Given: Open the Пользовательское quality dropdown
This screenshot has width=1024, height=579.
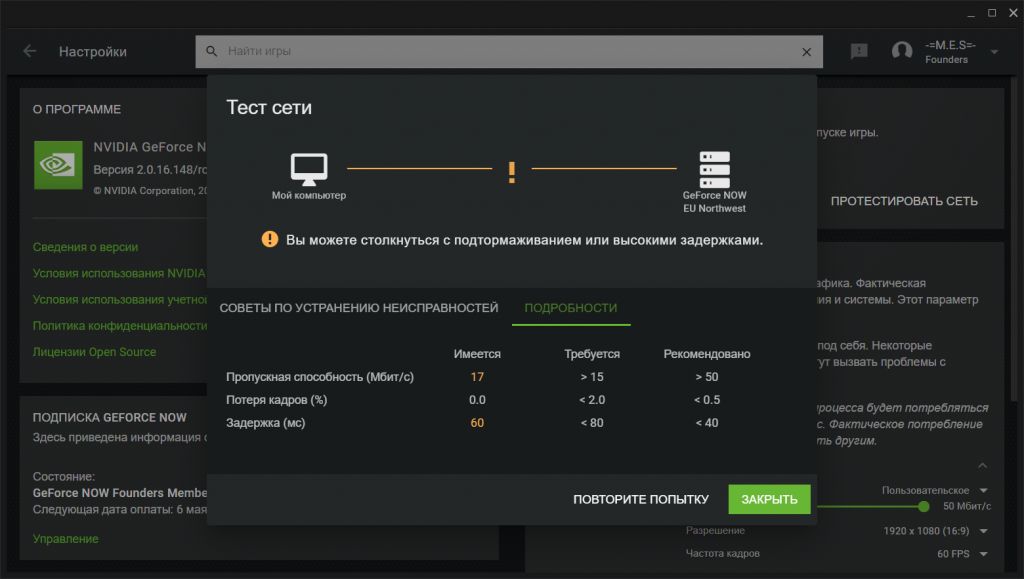Looking at the screenshot, I should [934, 490].
